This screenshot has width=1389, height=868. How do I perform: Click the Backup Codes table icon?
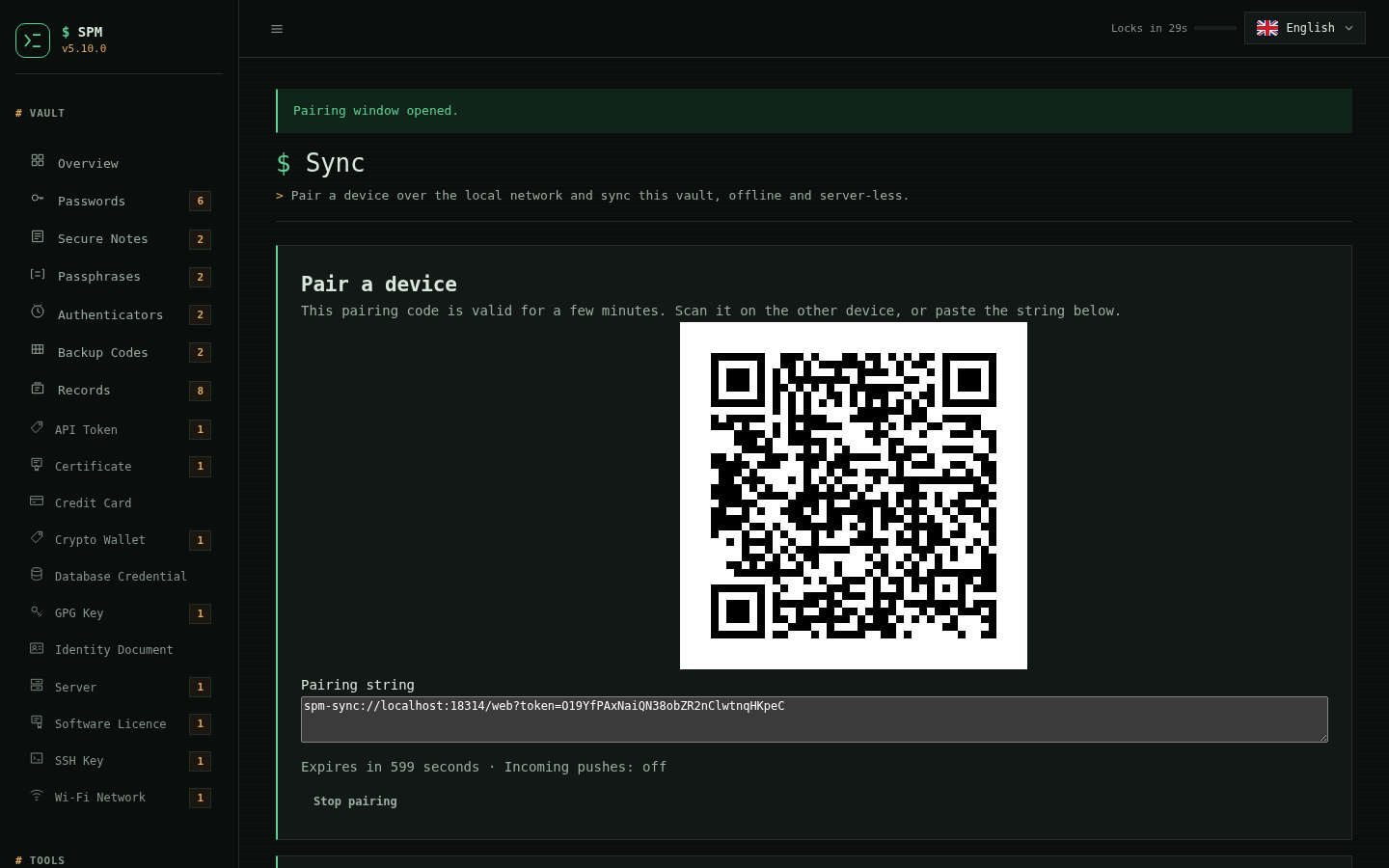point(38,349)
